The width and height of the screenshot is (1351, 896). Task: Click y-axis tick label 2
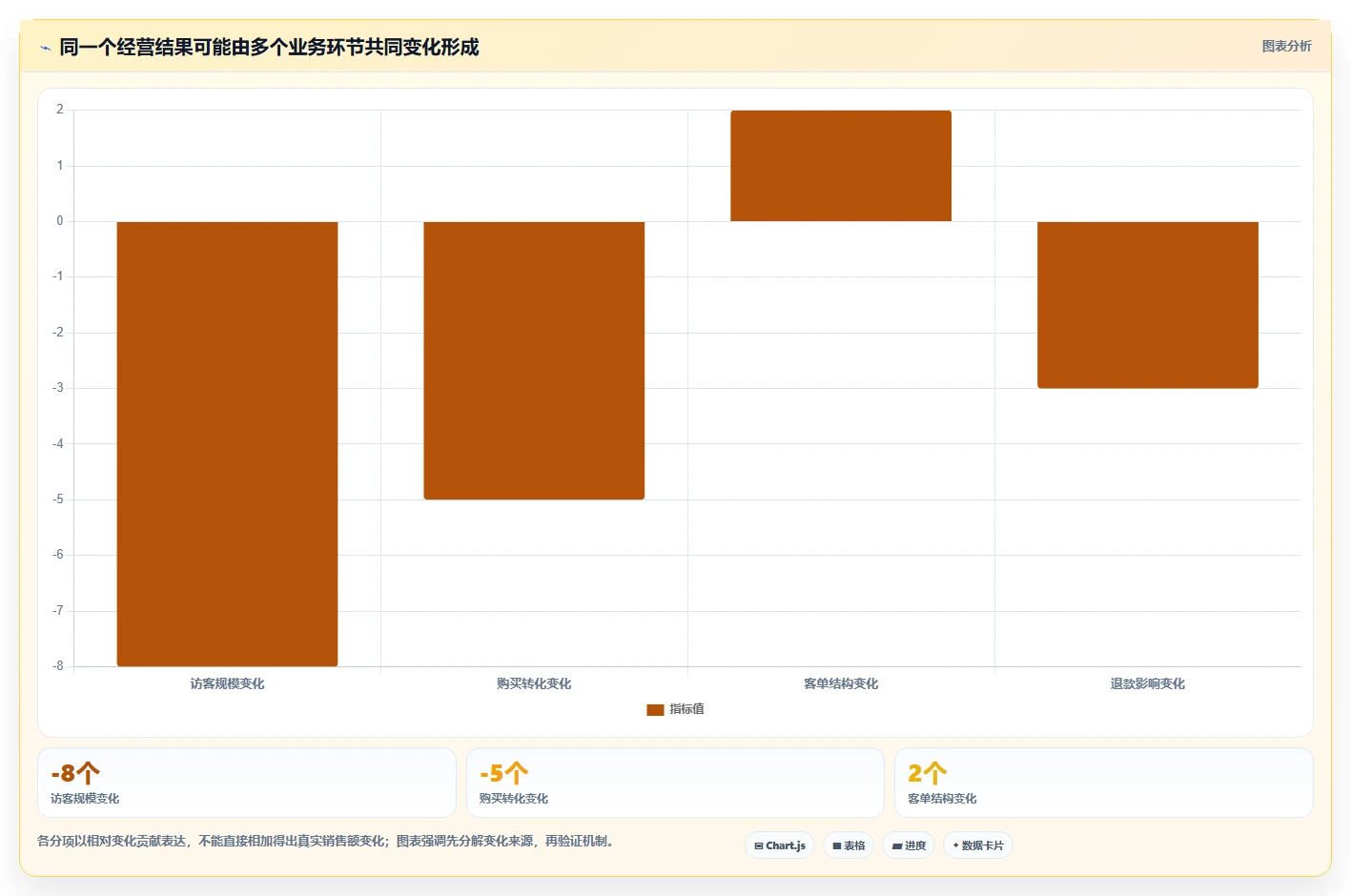pyautogui.click(x=60, y=110)
